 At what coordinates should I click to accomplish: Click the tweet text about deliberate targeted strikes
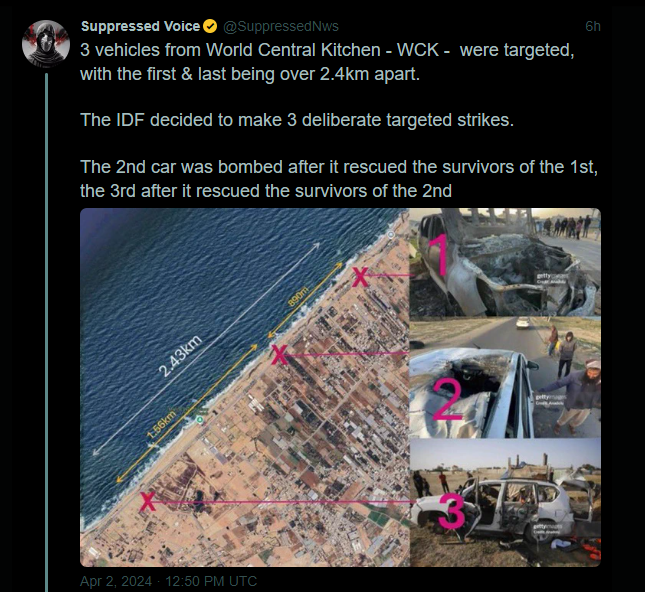pyautogui.click(x=297, y=120)
